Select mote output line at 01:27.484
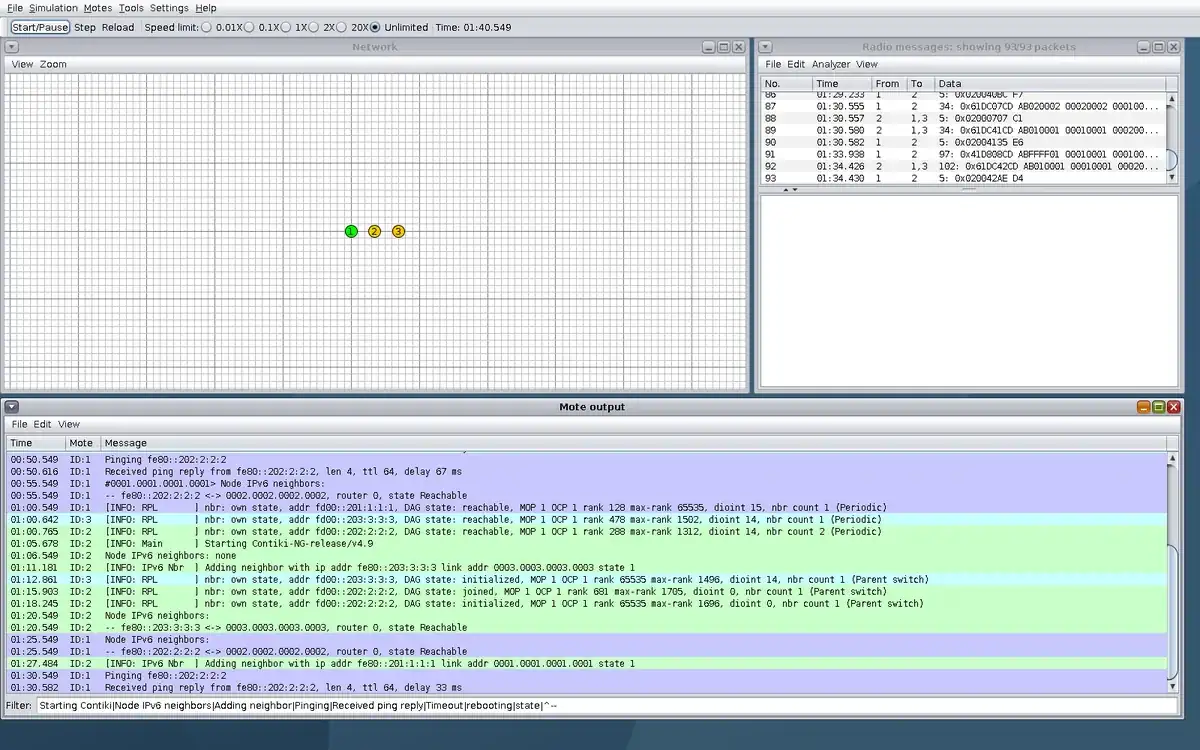This screenshot has height=750, width=1200. click(x=587, y=664)
